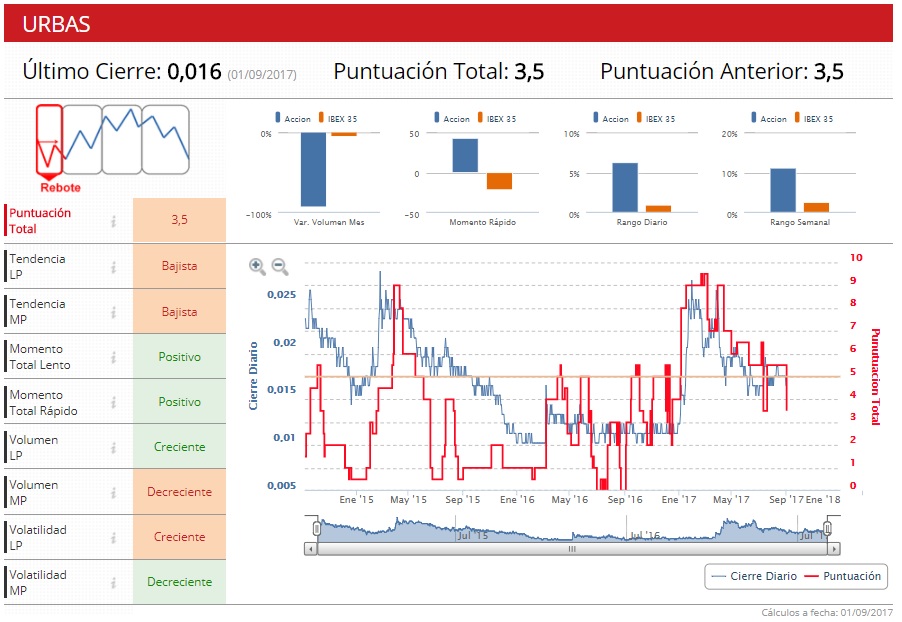Toggle Cierre Diario series in legend
The image size is (902, 622).
pyautogui.click(x=754, y=576)
